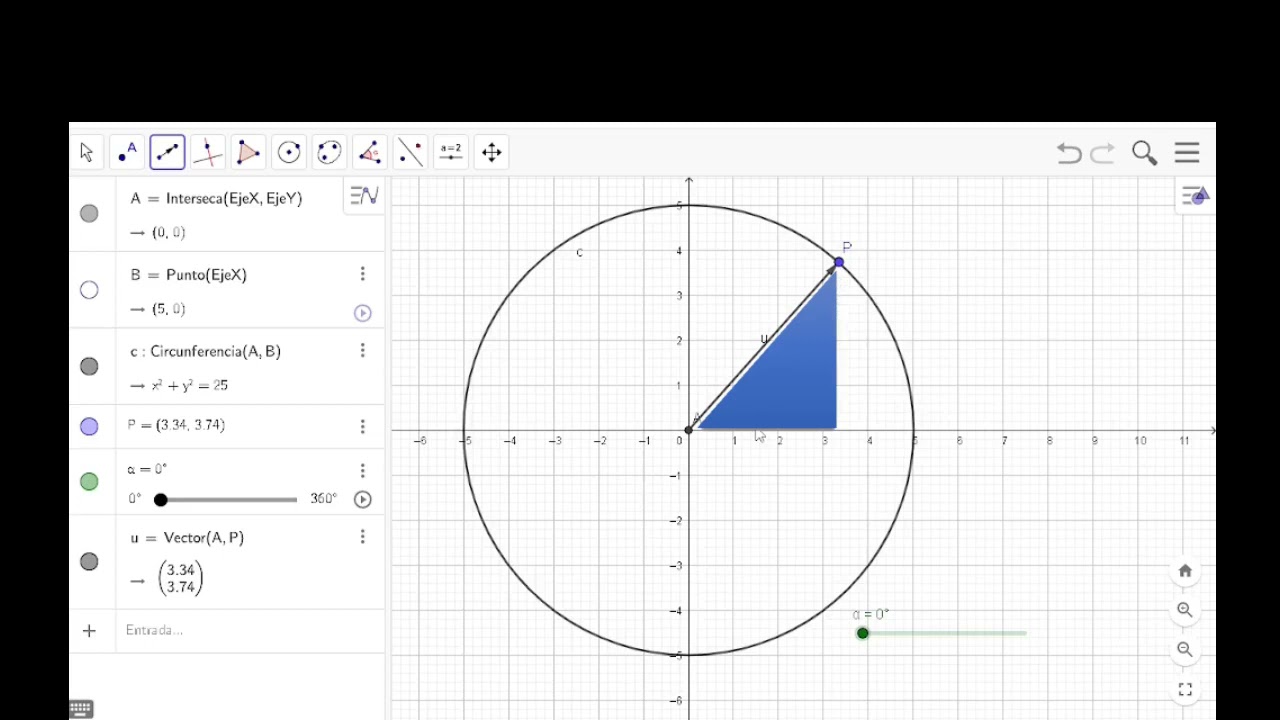Screen dimensions: 1280x720
Task: Open options menu for circle c
Action: click(x=363, y=350)
